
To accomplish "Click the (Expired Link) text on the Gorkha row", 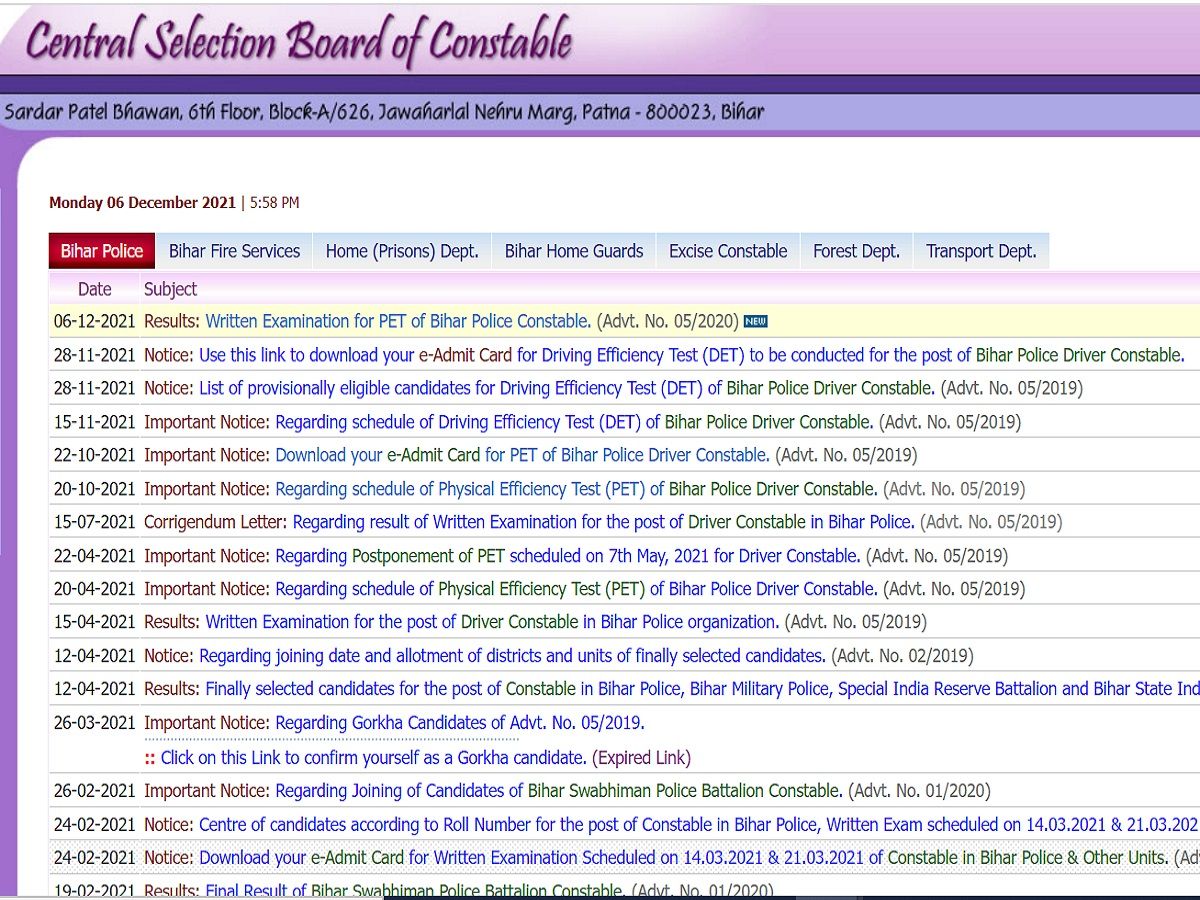I will coord(641,757).
